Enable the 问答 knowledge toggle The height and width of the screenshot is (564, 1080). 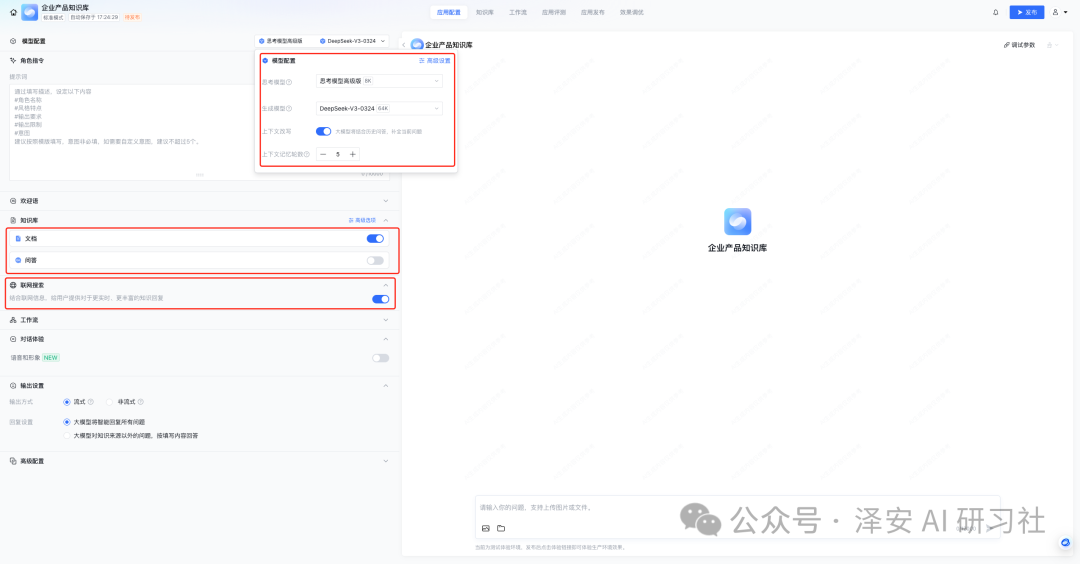pyautogui.click(x=375, y=260)
